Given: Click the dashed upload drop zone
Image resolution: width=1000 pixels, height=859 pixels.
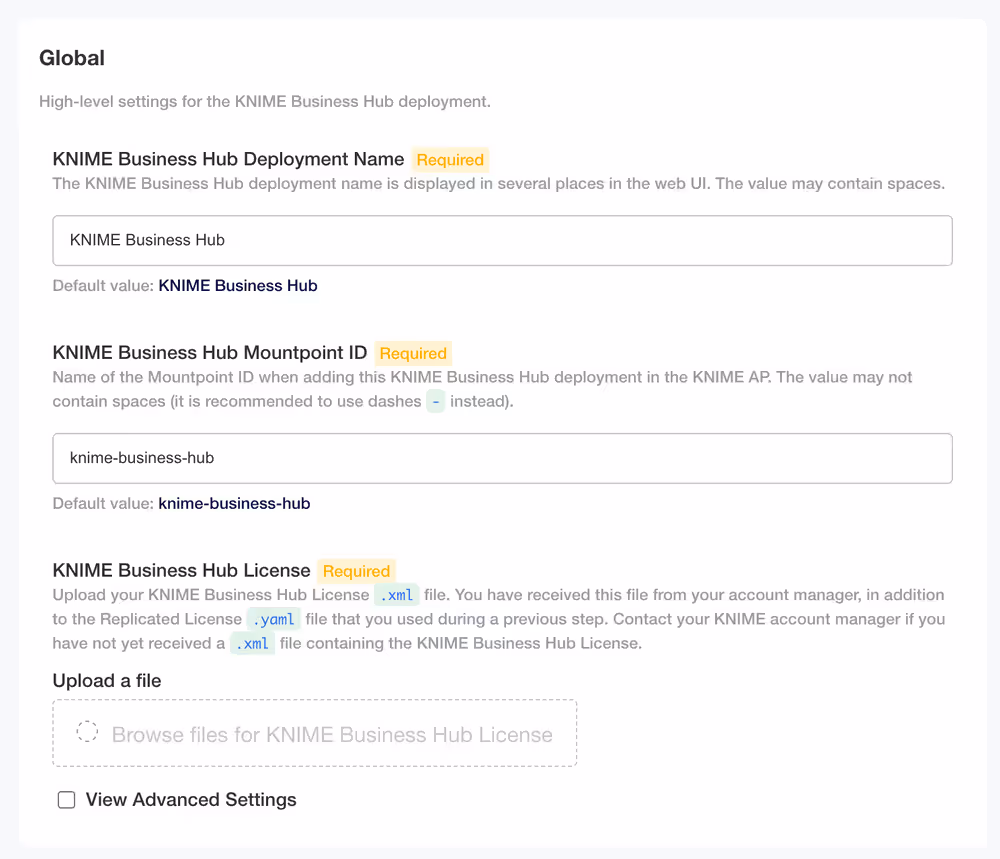Looking at the screenshot, I should coord(314,732).
